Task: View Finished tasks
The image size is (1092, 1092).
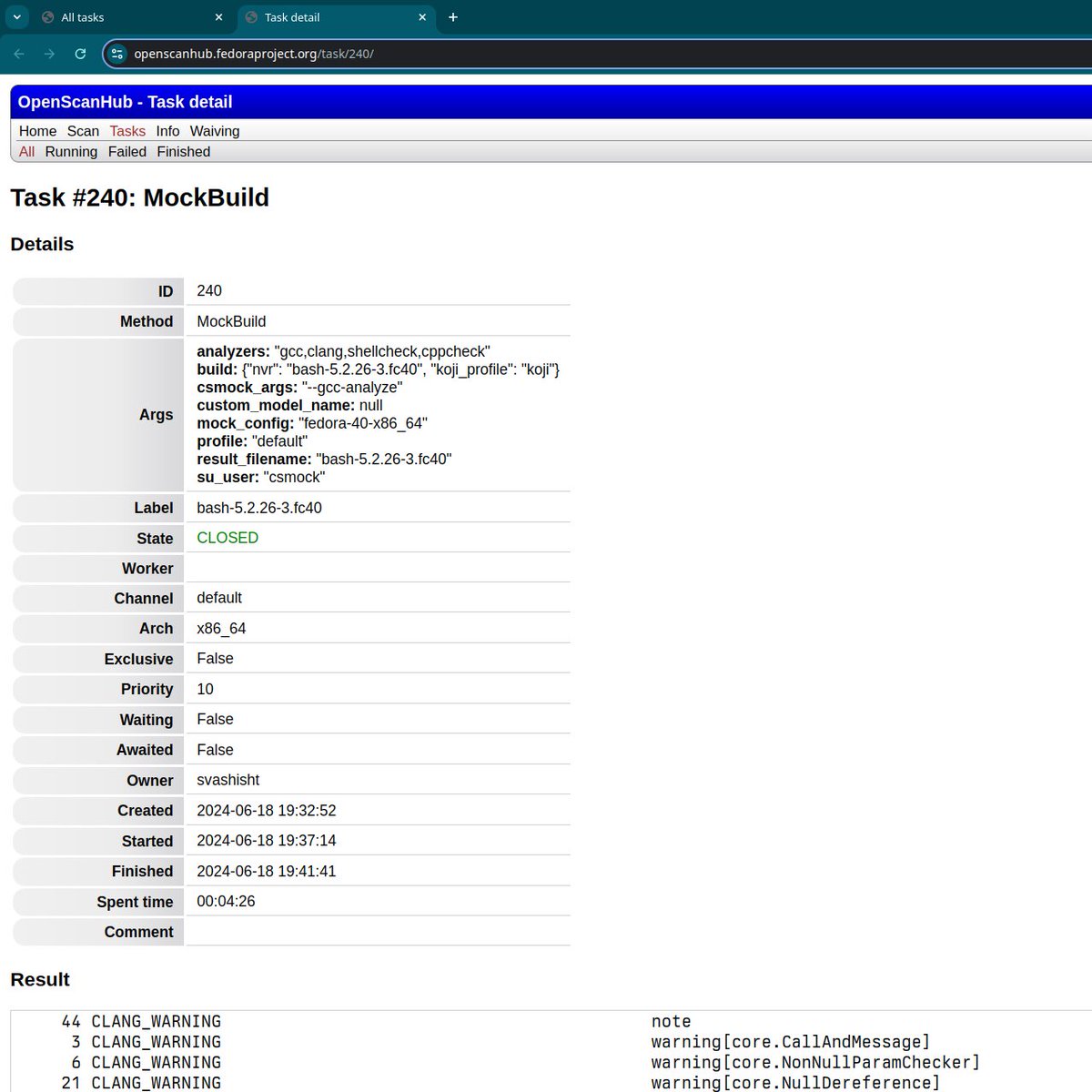Action: [x=183, y=151]
